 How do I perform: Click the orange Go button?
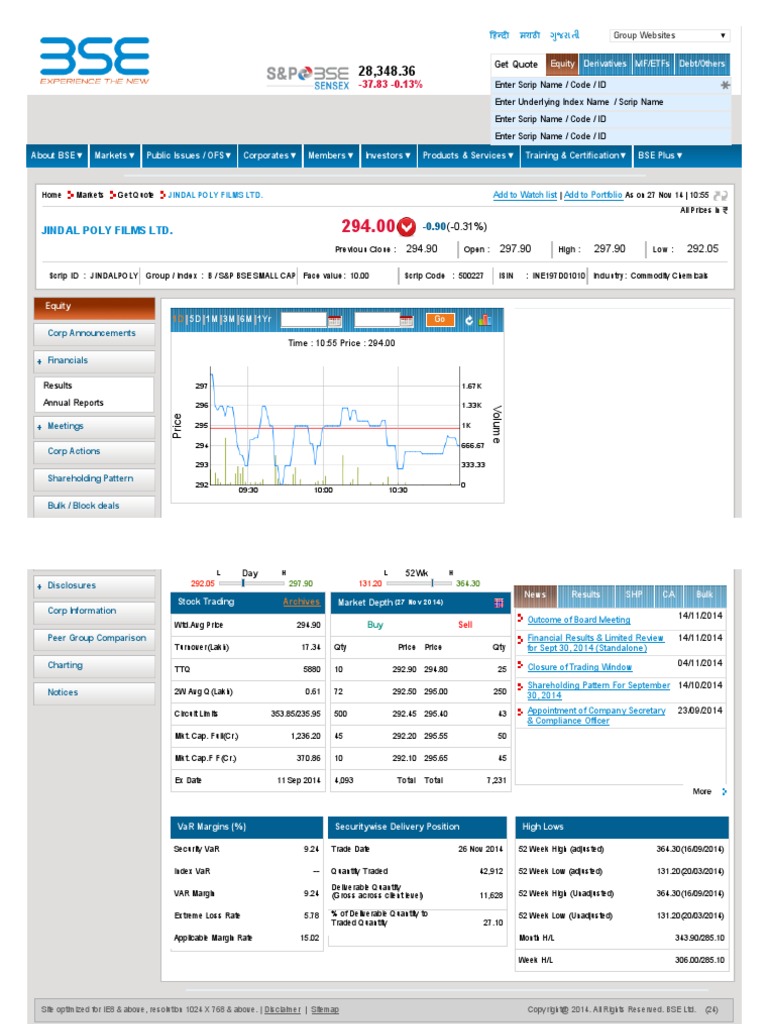pos(440,319)
